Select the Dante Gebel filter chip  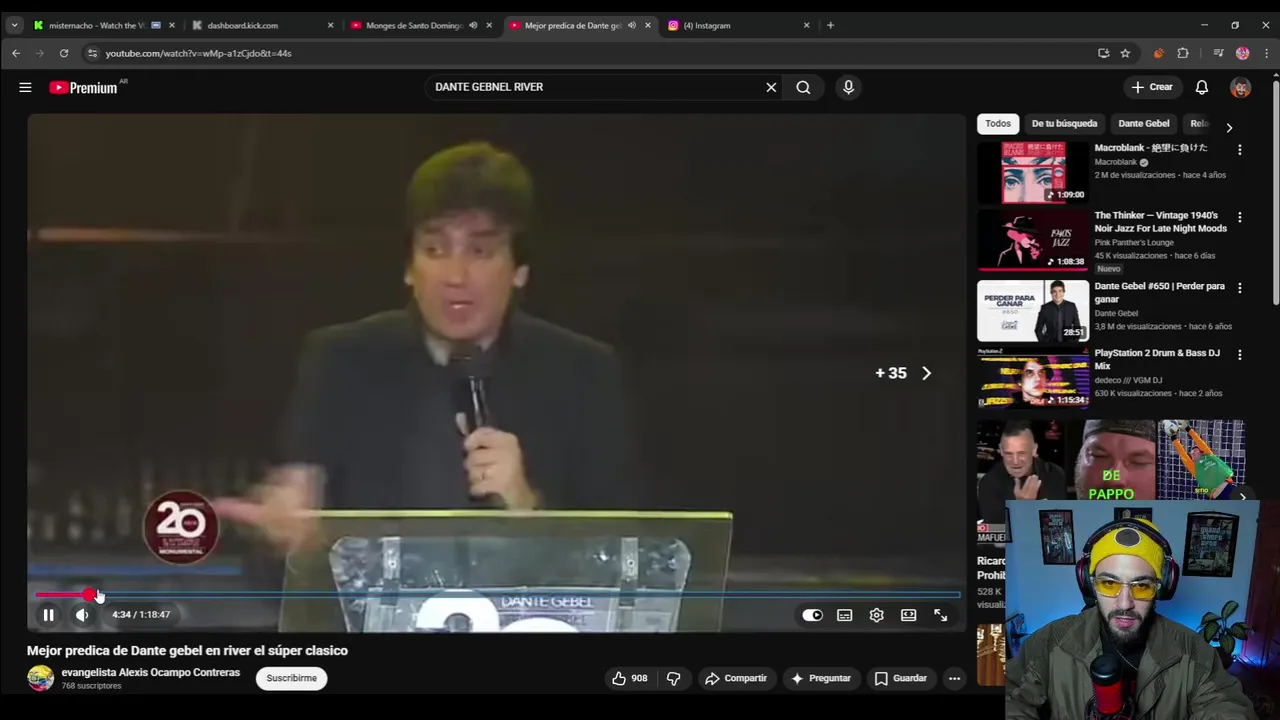1143,123
